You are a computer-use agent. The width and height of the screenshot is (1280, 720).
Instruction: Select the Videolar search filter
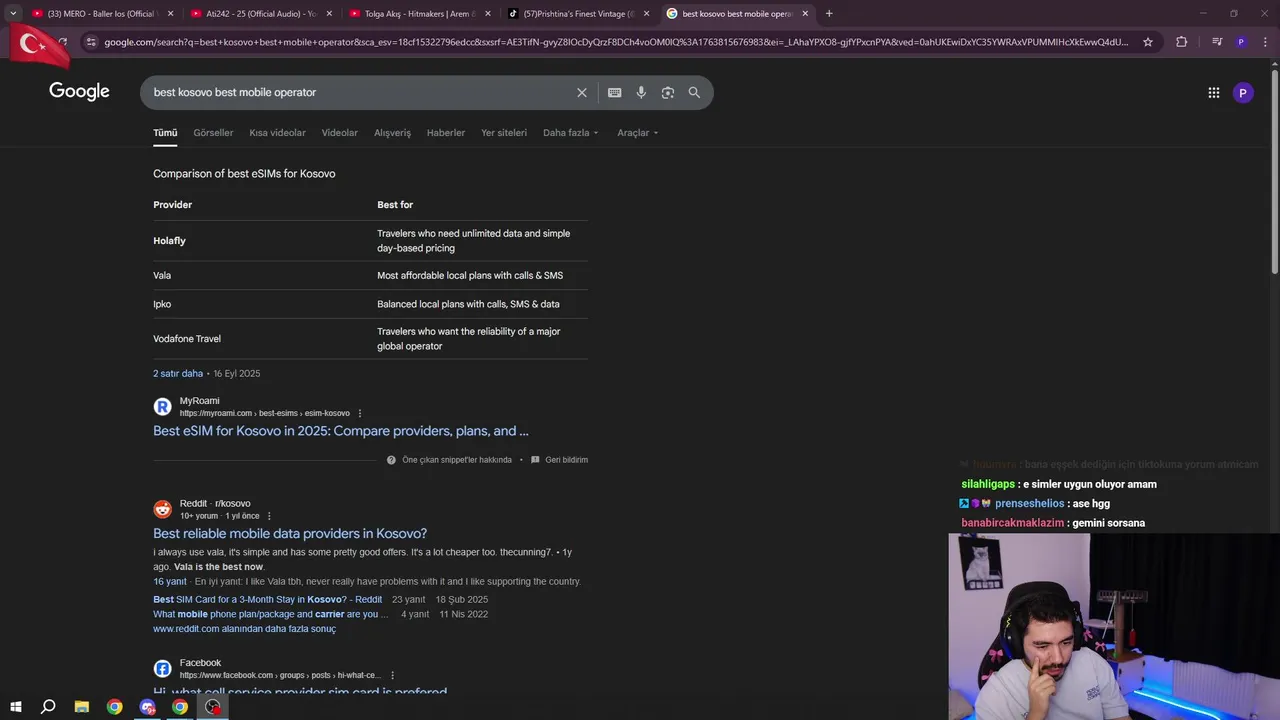[340, 133]
